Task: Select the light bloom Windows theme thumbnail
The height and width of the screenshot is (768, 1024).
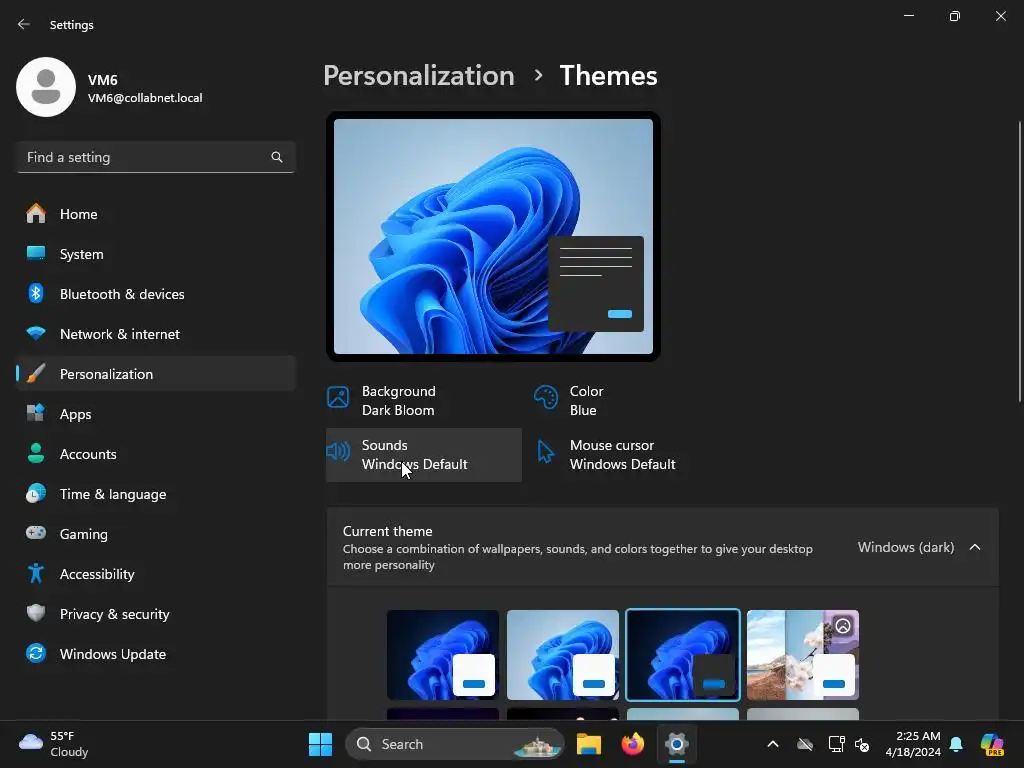Action: (563, 655)
